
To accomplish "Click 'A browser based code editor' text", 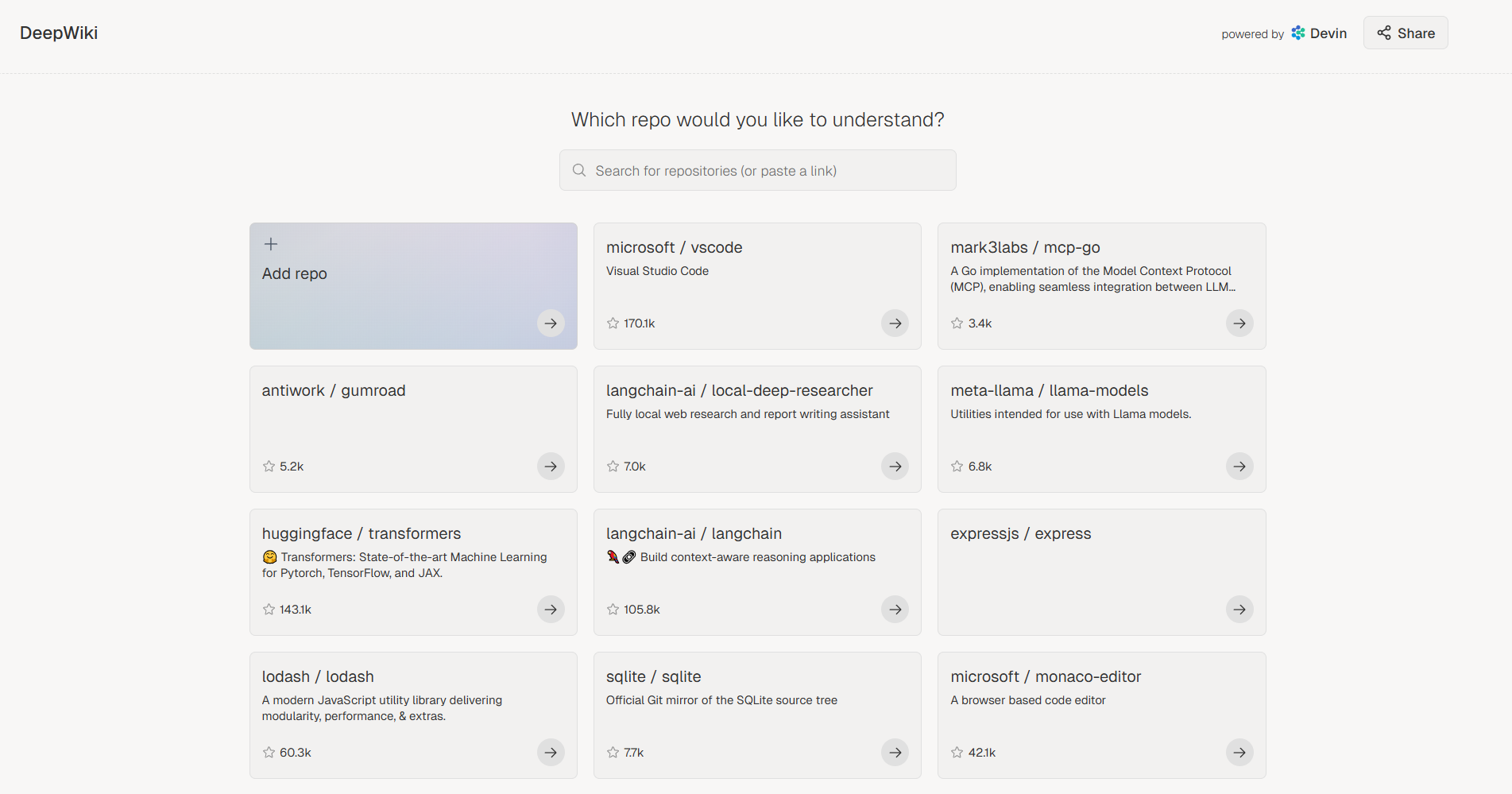I will (1028, 700).
